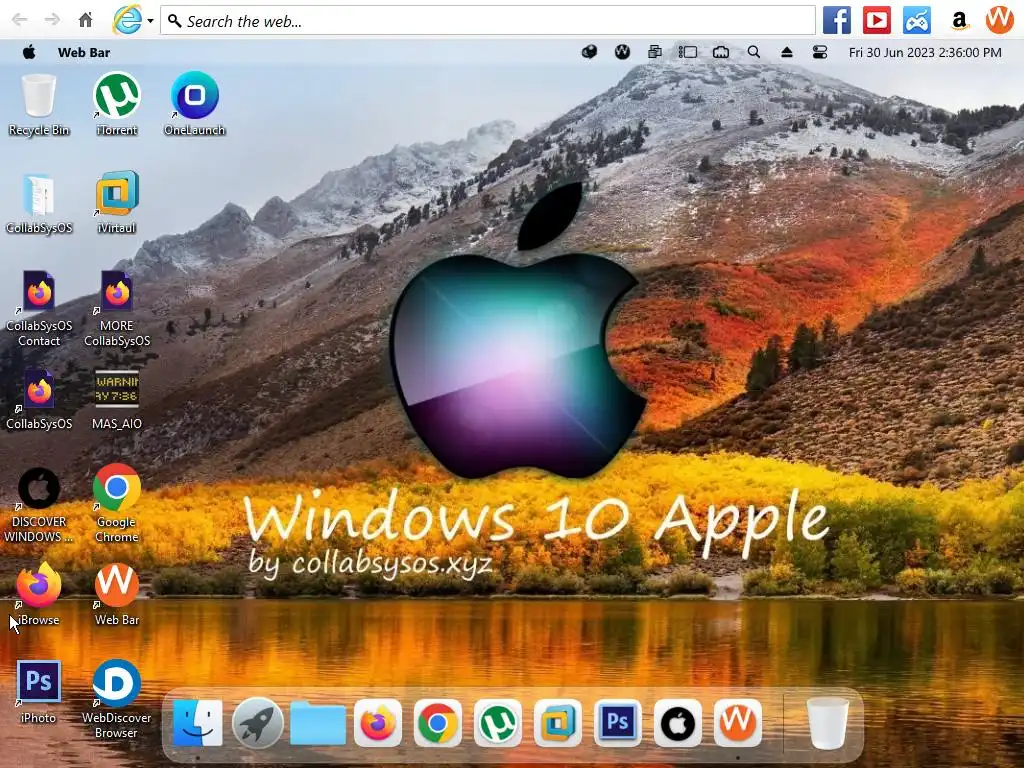
Task: Open Spotlight search magnifier in menu bar
Action: tap(754, 52)
